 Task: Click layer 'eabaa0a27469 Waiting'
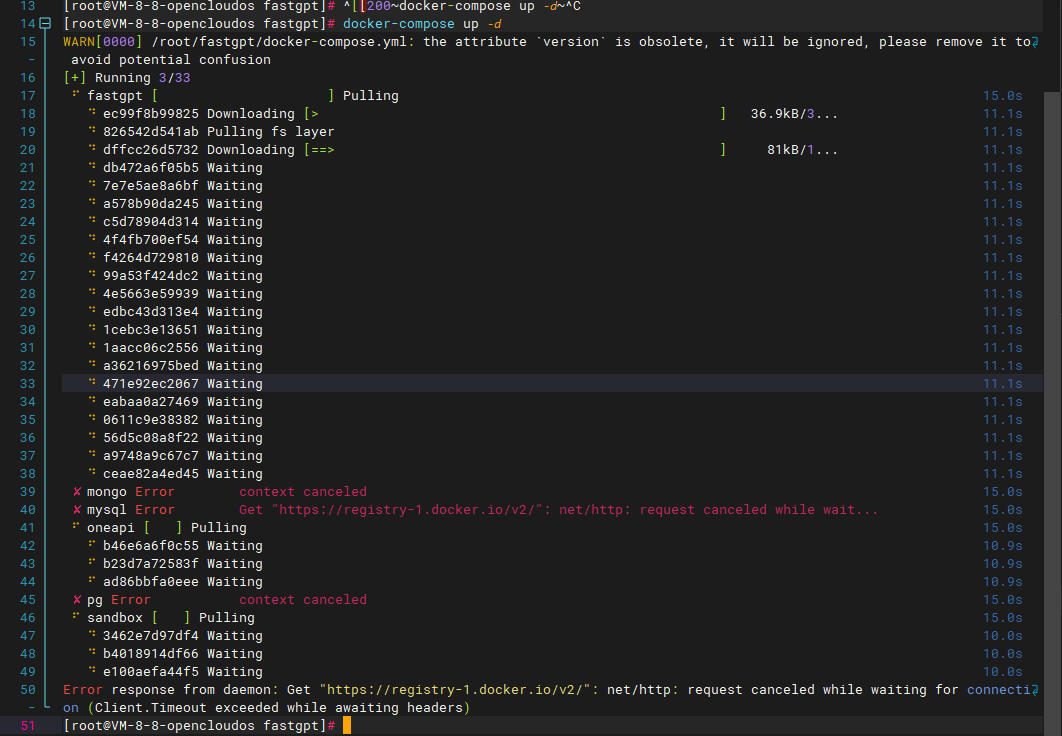tap(182, 402)
